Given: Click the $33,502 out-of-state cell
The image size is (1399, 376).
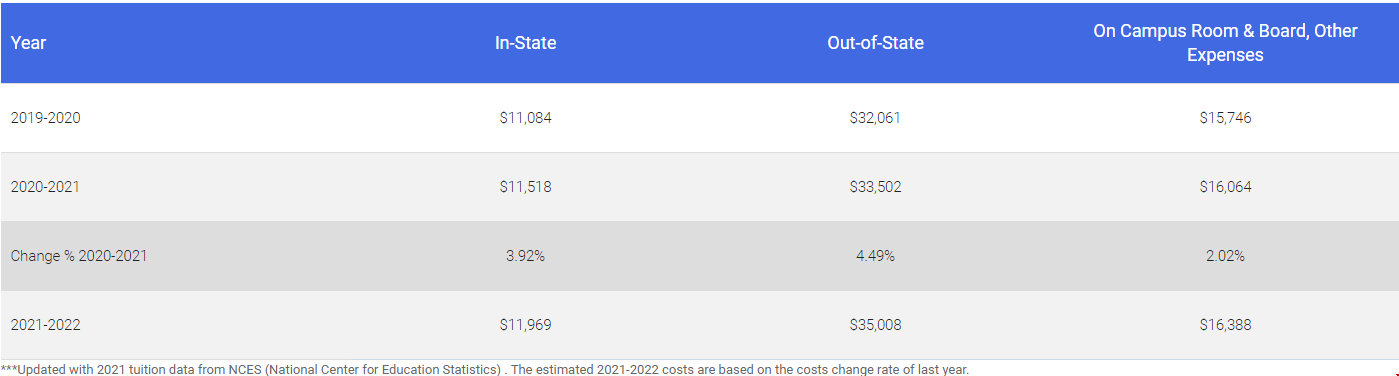Looking at the screenshot, I should (x=875, y=187).
